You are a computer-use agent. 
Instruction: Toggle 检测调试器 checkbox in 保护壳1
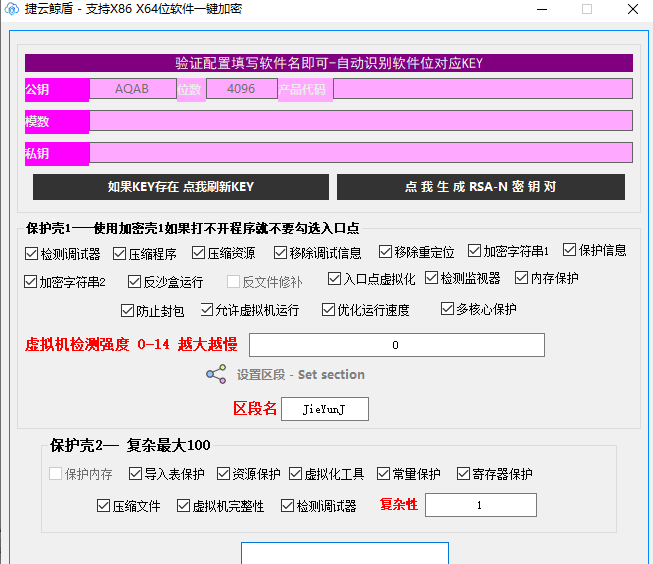pyautogui.click(x=31, y=253)
